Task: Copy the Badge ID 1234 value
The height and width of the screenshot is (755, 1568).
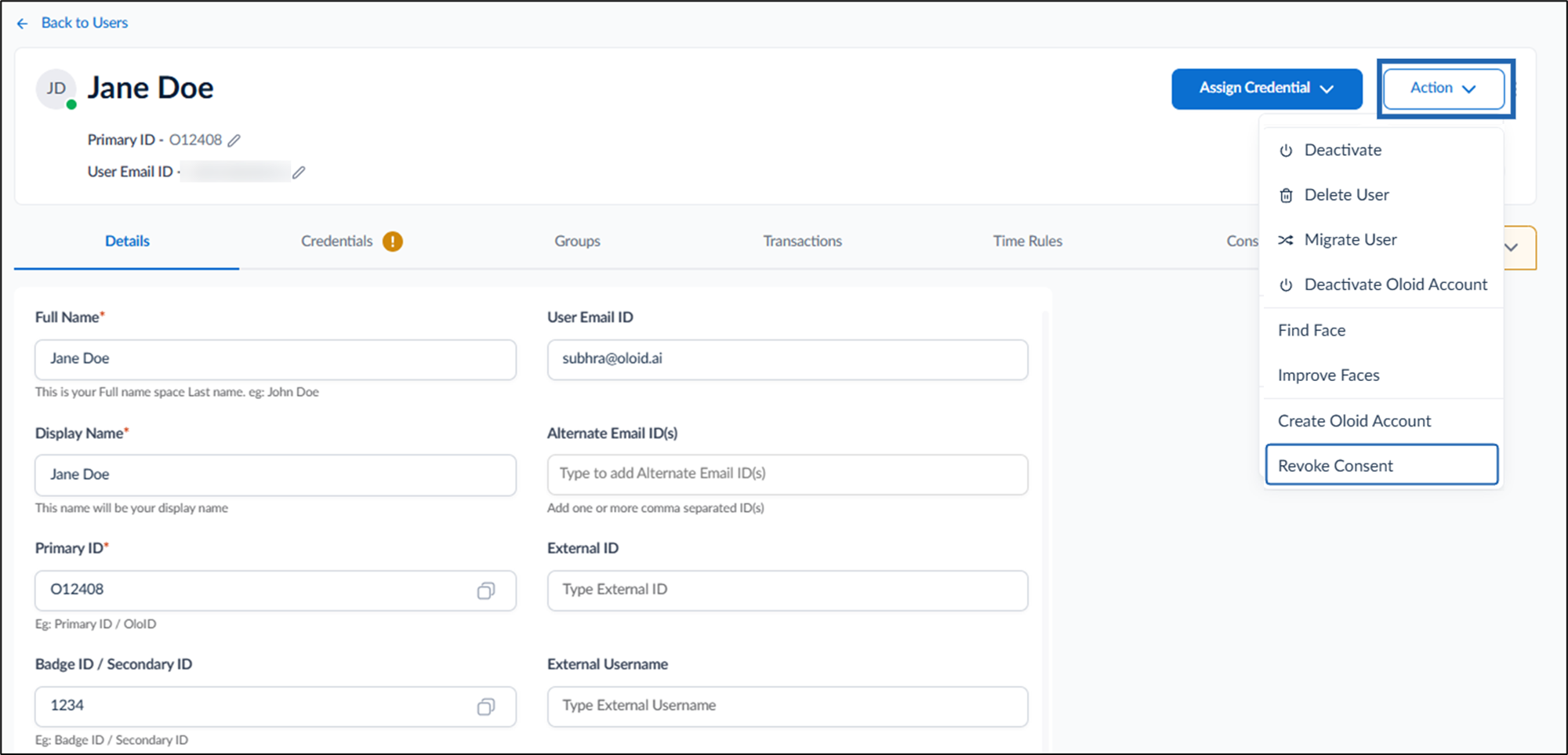Action: click(x=486, y=706)
